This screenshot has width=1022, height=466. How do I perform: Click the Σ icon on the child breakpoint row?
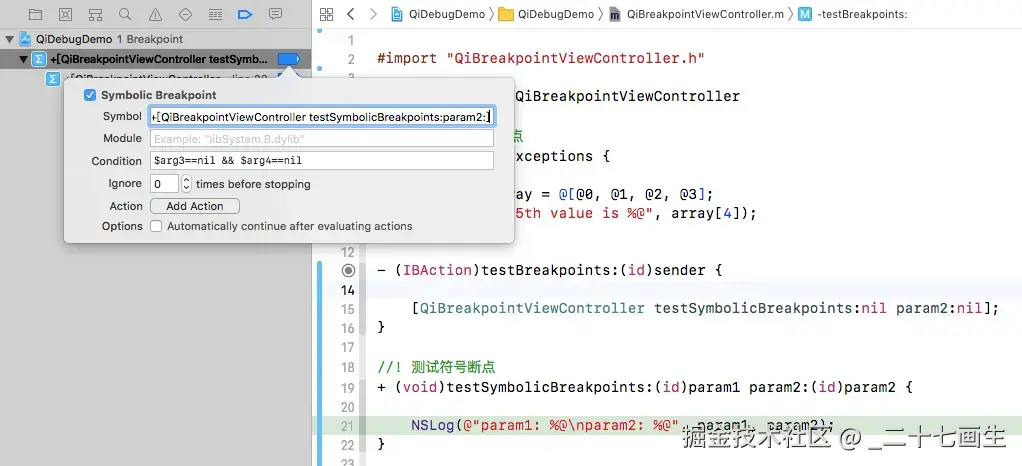click(x=52, y=79)
